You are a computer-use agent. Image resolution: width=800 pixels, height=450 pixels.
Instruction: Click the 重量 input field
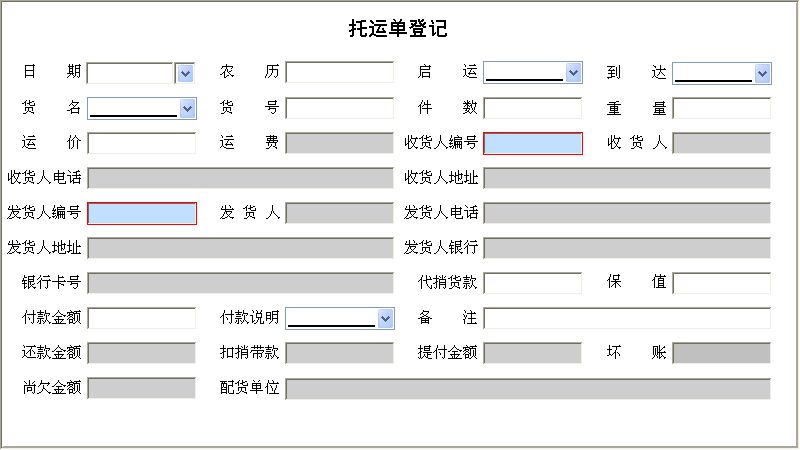pos(721,108)
